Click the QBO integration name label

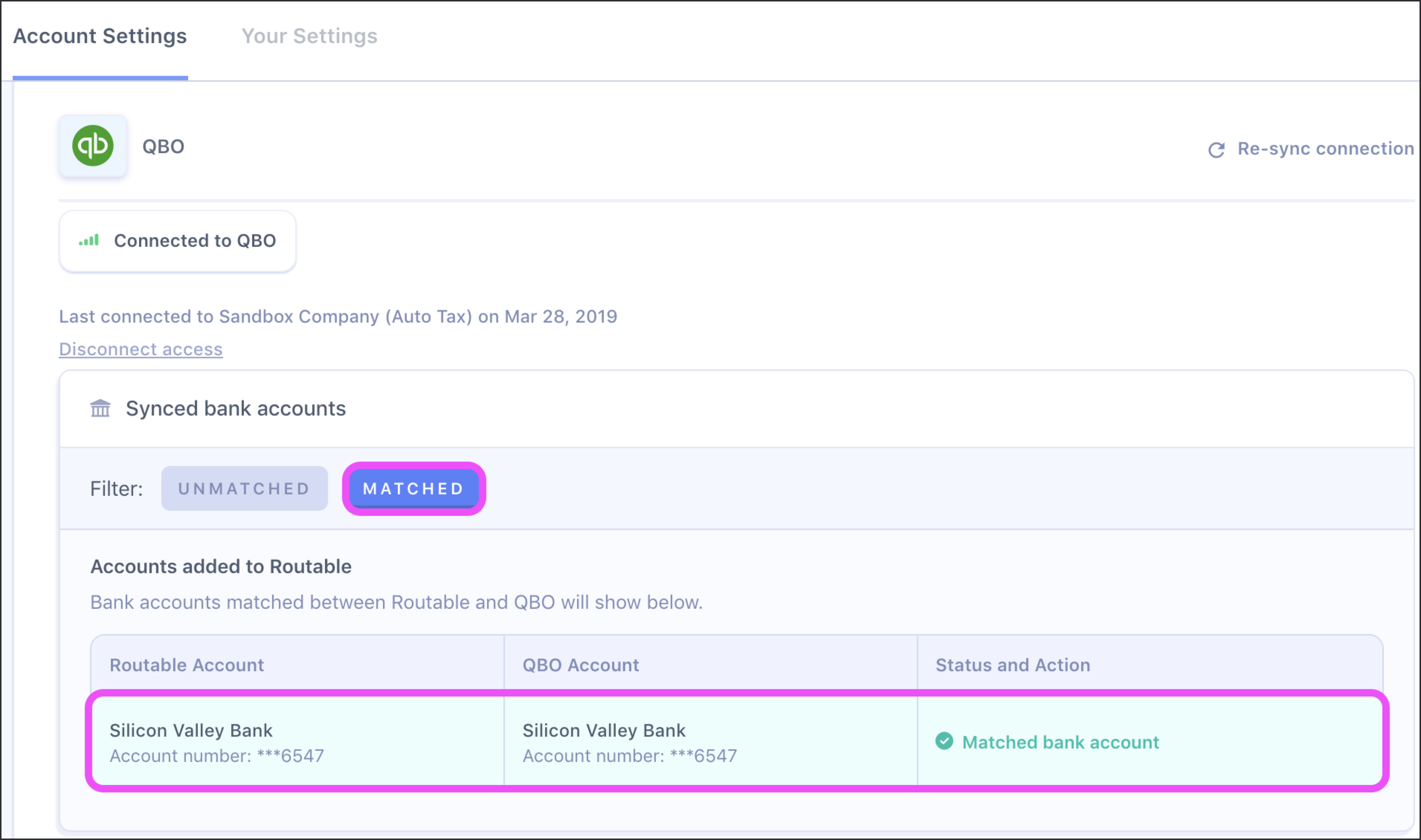(163, 146)
